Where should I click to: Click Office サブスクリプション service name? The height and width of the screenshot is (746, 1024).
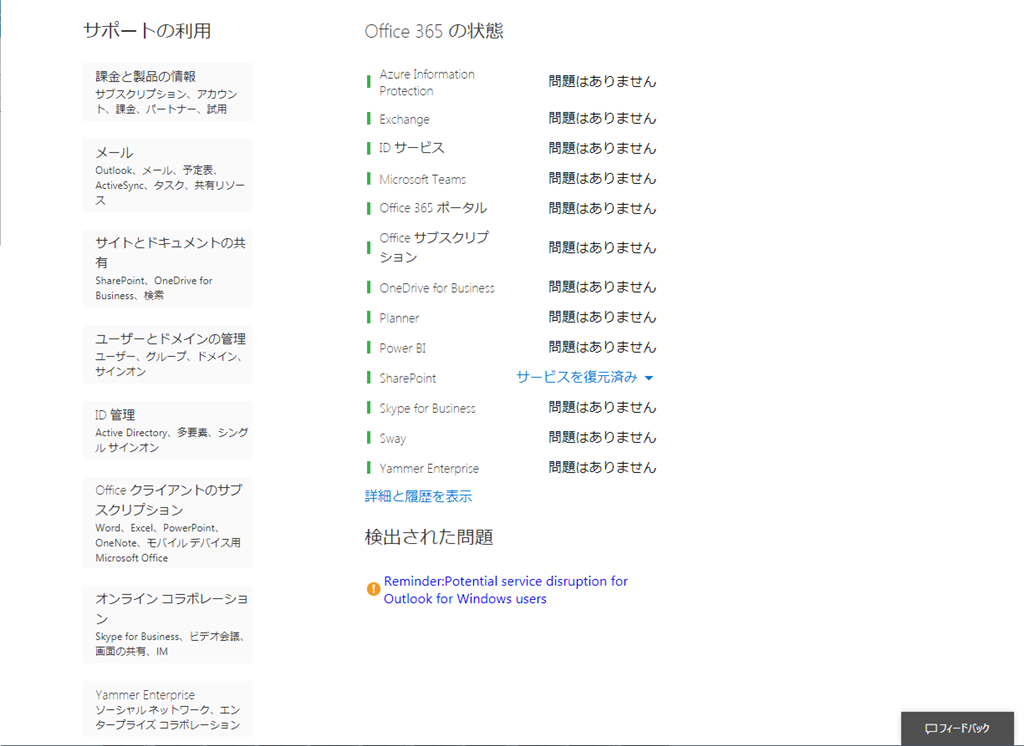click(434, 247)
